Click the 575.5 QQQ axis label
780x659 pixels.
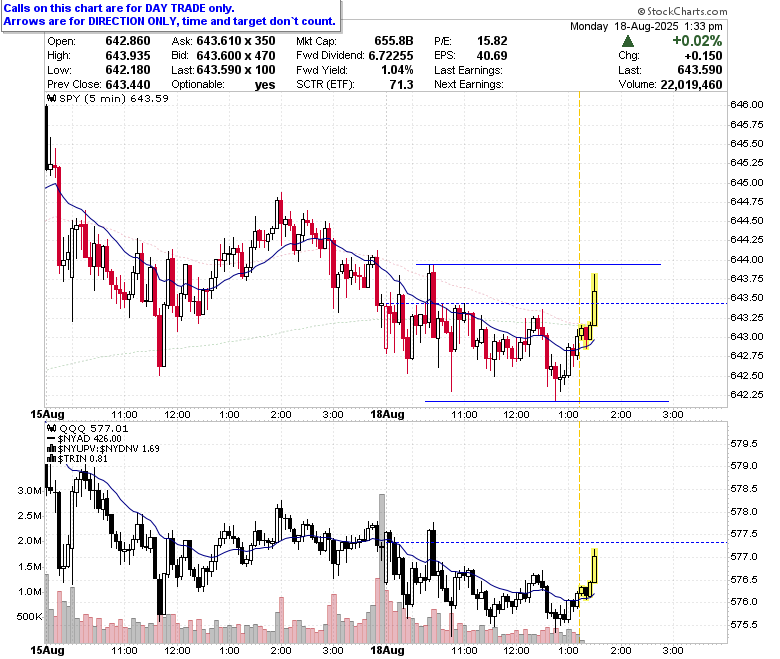click(x=744, y=624)
